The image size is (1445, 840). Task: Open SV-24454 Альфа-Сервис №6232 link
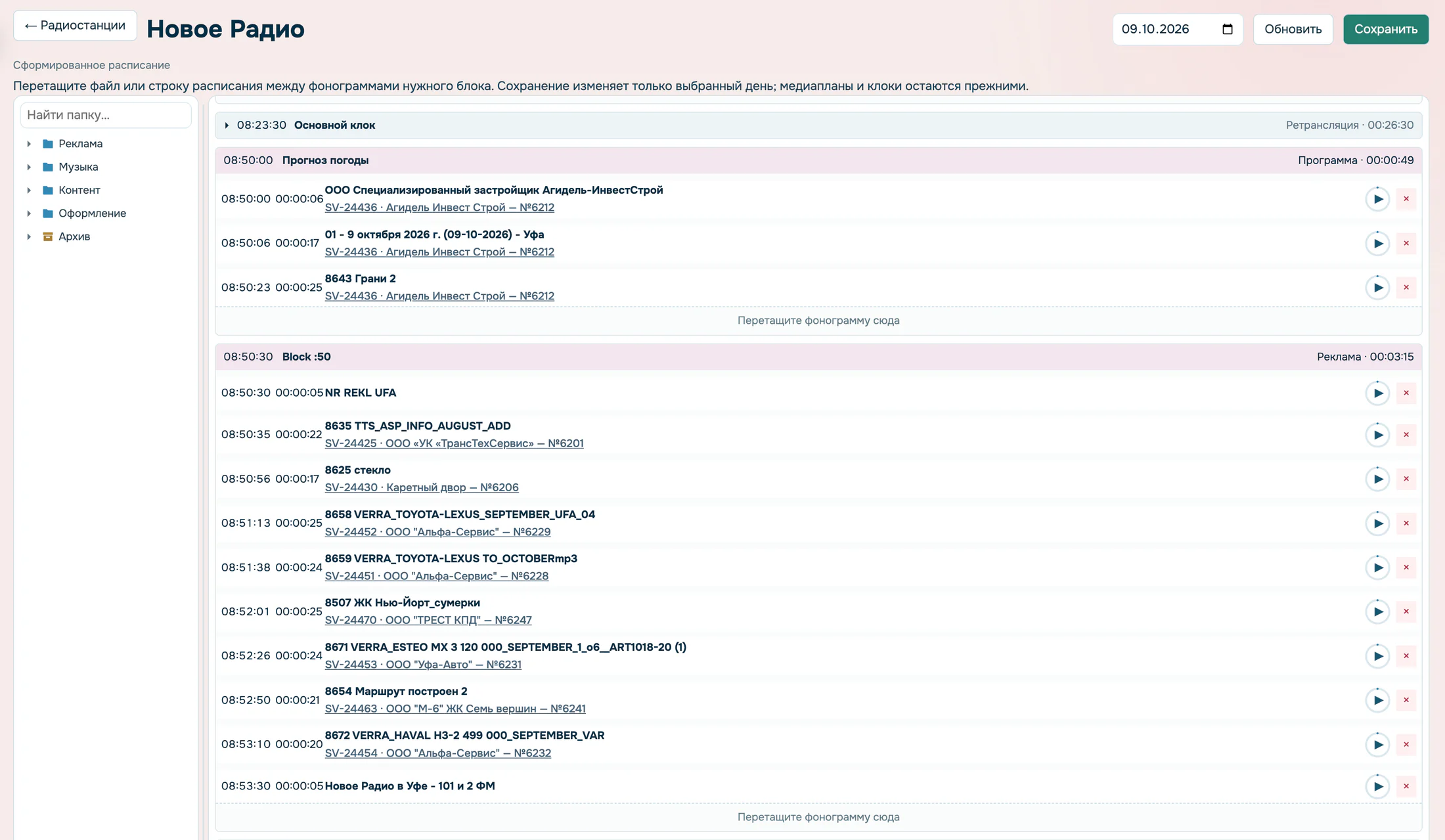438,753
